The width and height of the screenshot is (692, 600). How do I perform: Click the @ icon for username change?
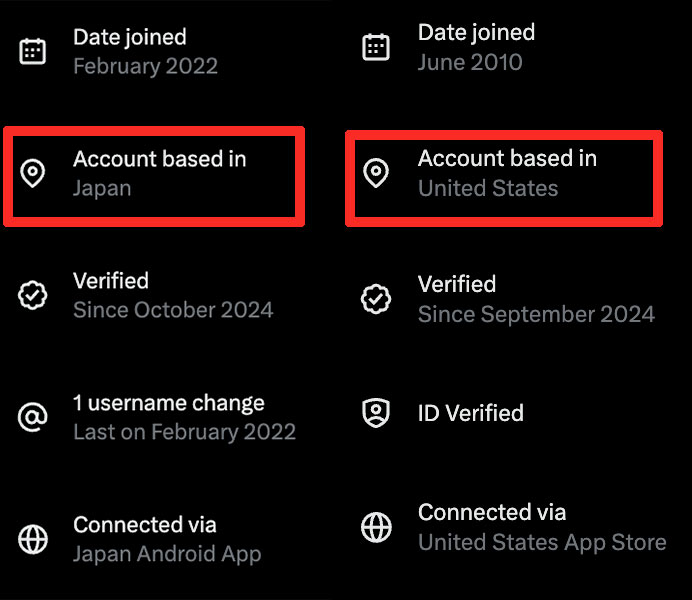[x=33, y=417]
